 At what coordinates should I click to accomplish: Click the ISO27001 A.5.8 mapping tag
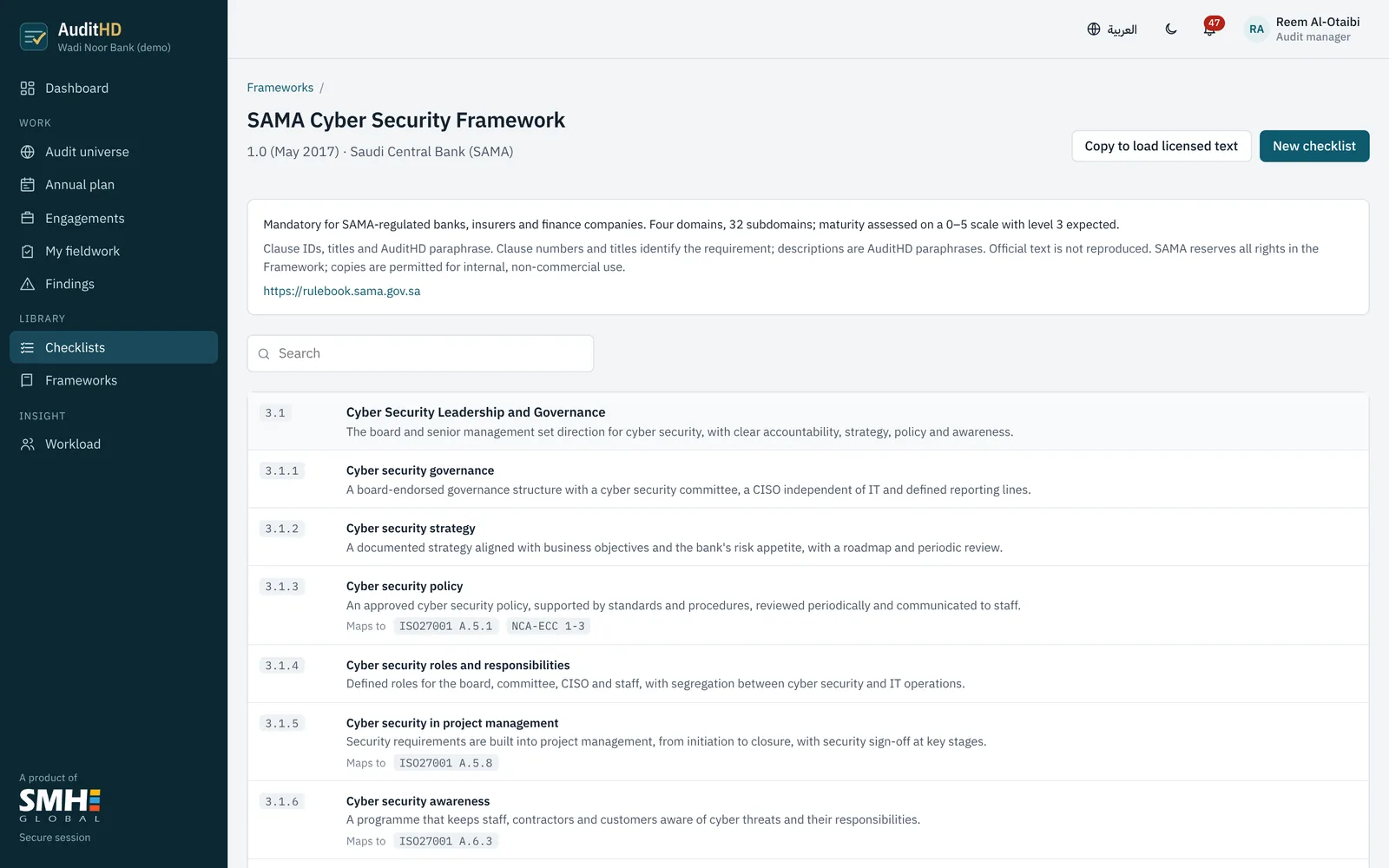coord(445,763)
